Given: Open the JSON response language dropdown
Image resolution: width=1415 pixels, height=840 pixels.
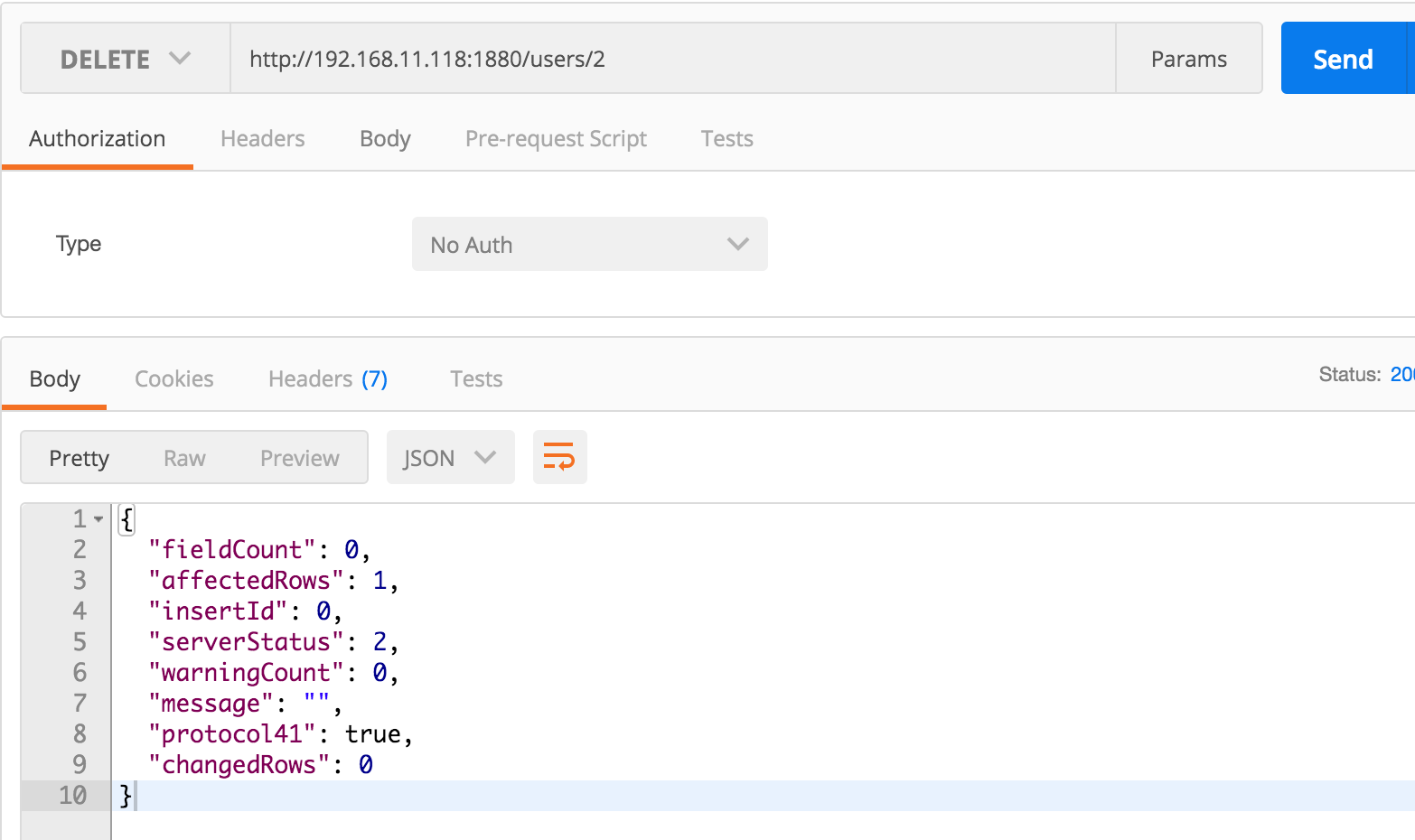Looking at the screenshot, I should (450, 457).
